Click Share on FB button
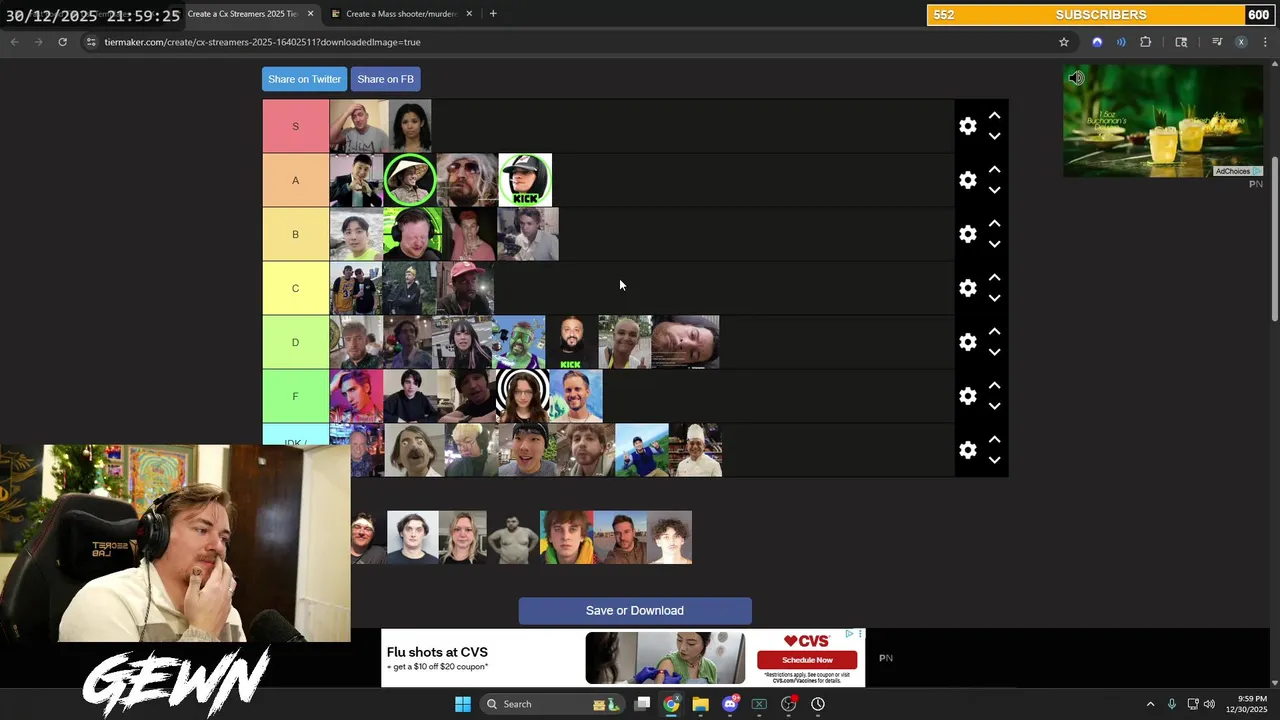This screenshot has width=1280, height=720. coord(385,79)
